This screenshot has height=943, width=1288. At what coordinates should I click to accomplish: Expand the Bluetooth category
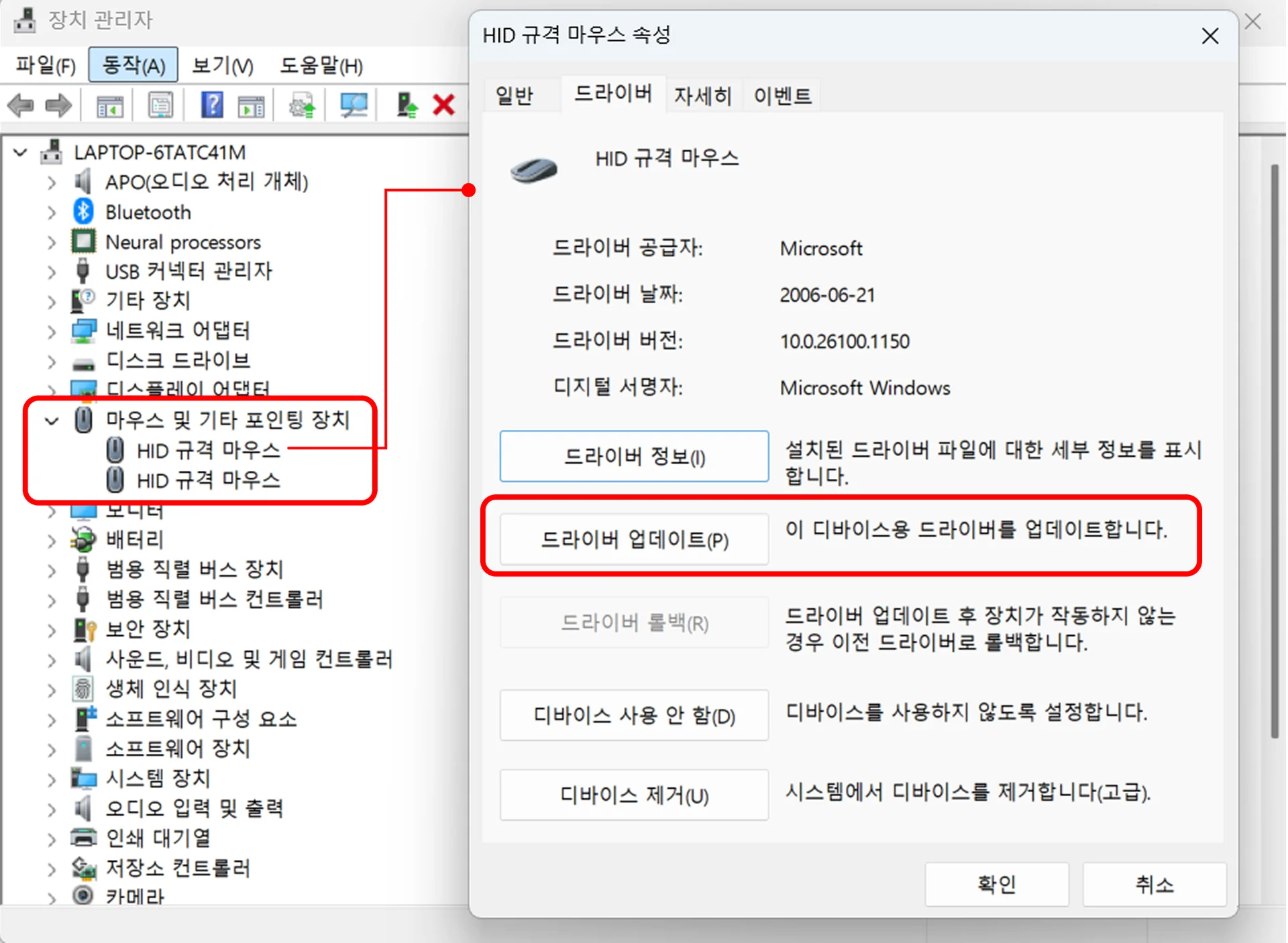click(x=52, y=213)
